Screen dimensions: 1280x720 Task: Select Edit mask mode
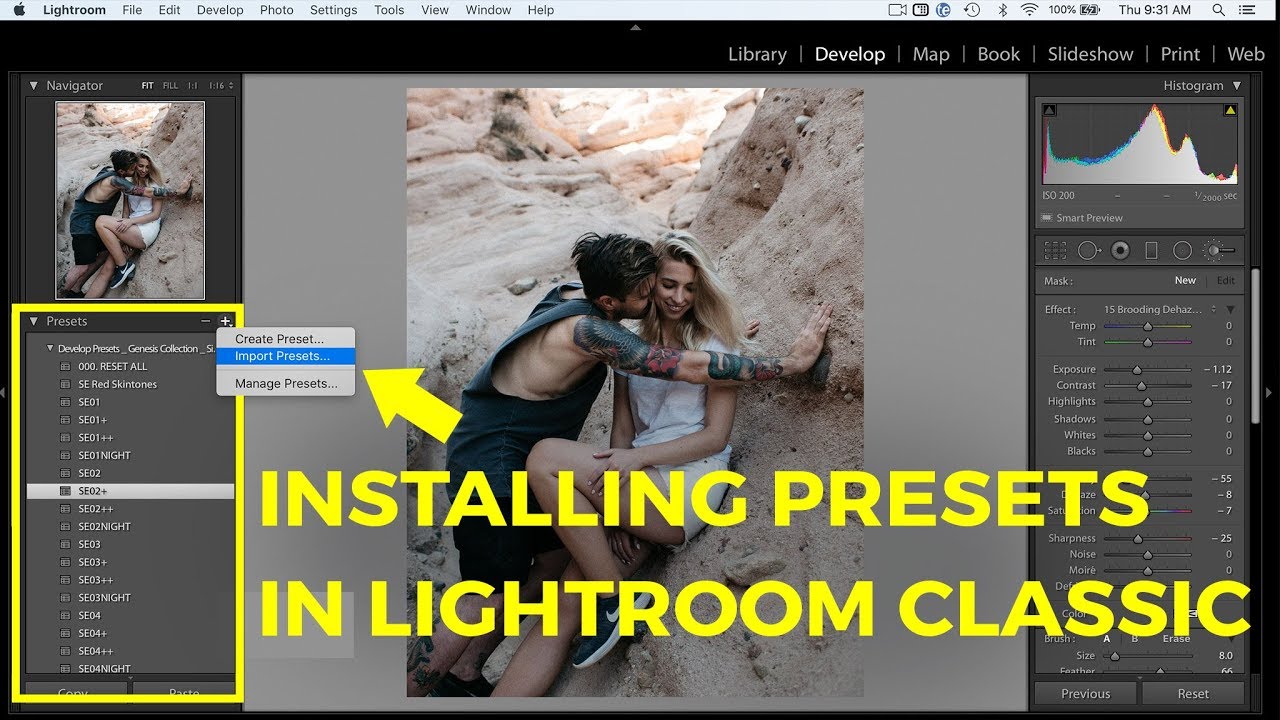coord(1225,281)
